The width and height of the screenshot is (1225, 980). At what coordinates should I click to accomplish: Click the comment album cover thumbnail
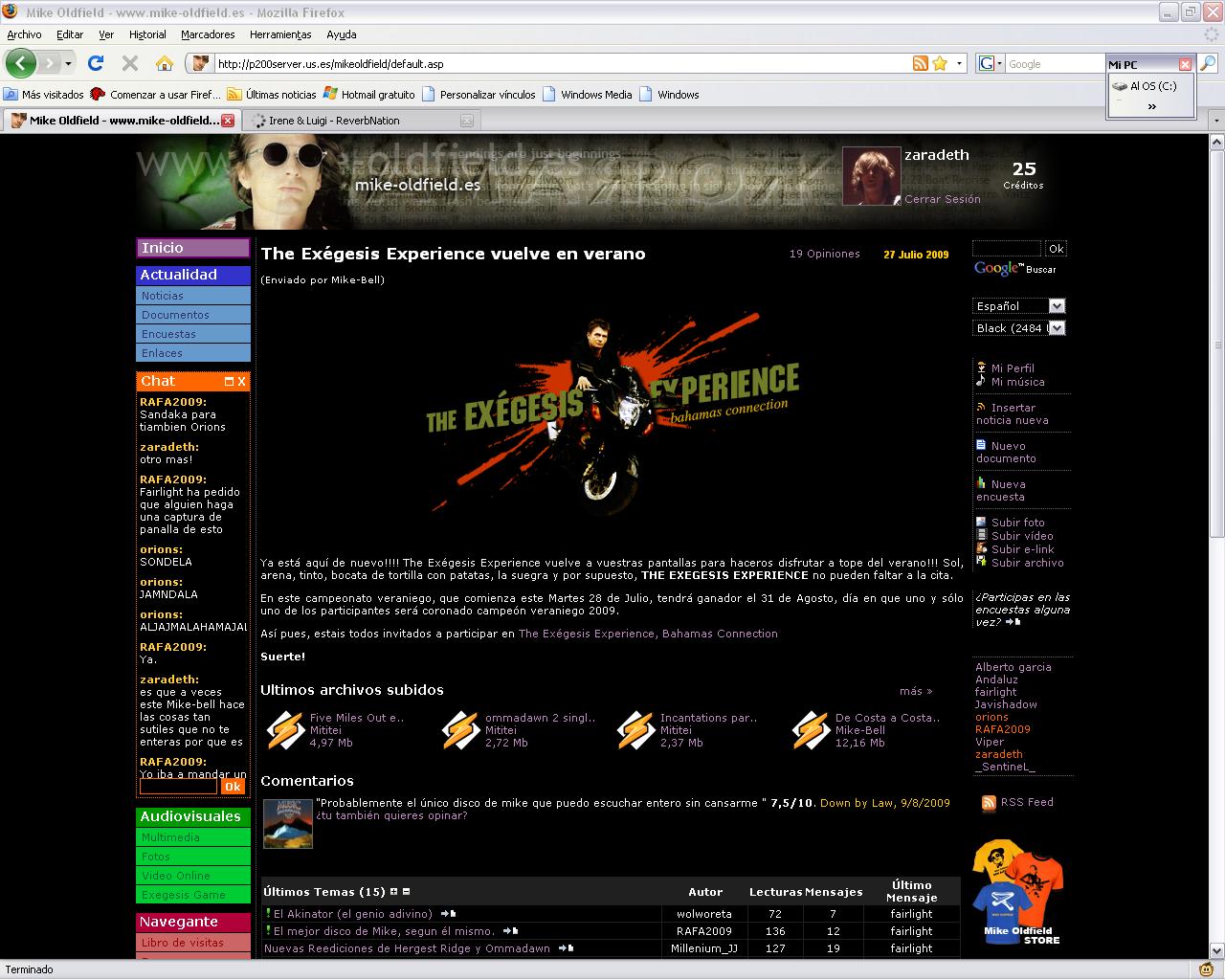pos(288,824)
